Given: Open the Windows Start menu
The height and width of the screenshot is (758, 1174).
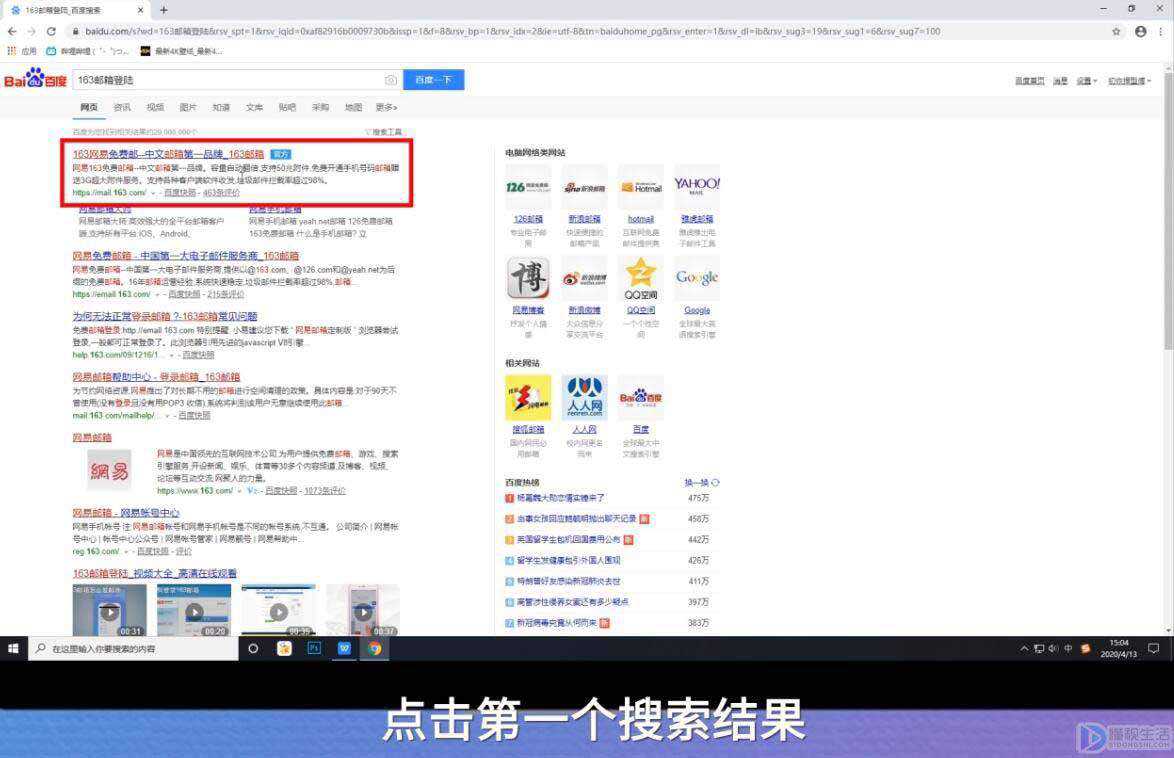Looking at the screenshot, I should click(13, 649).
